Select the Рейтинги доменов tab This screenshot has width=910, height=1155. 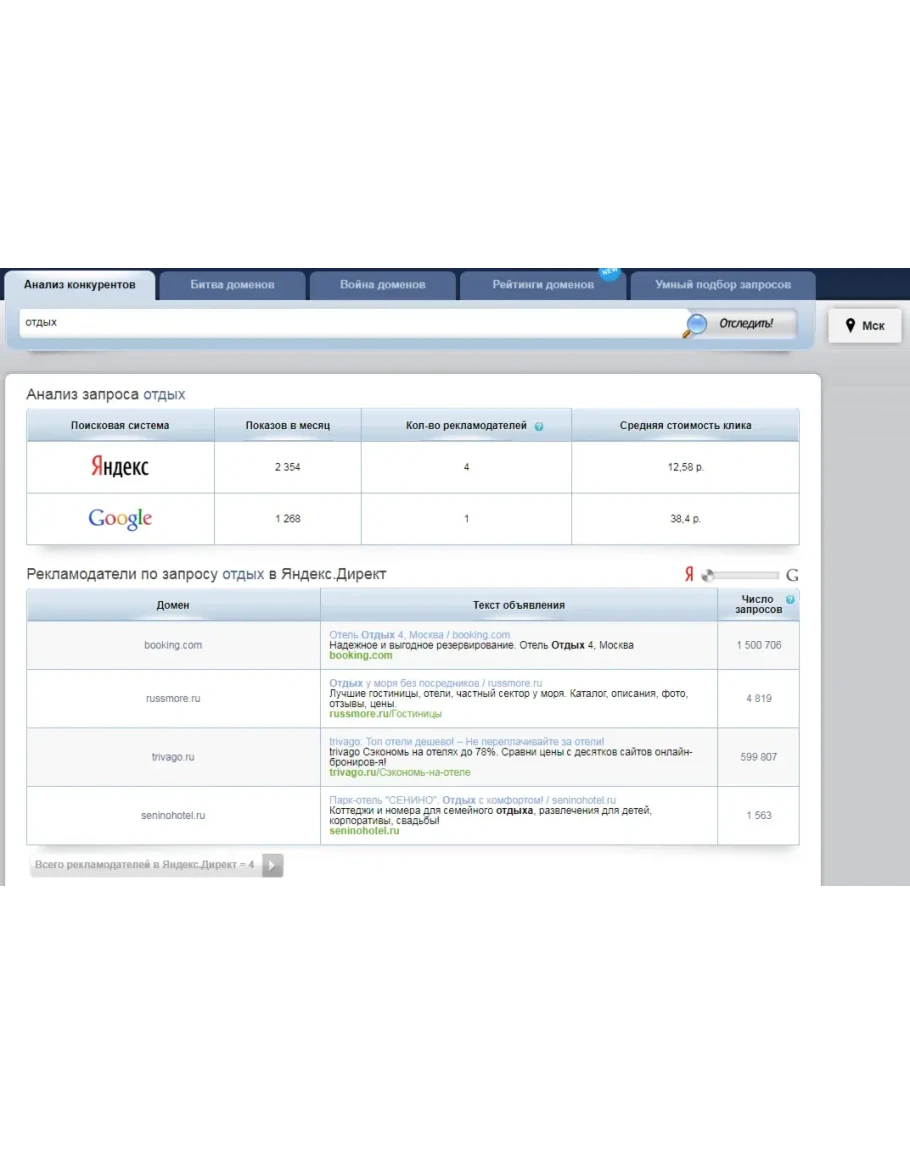[543, 285]
